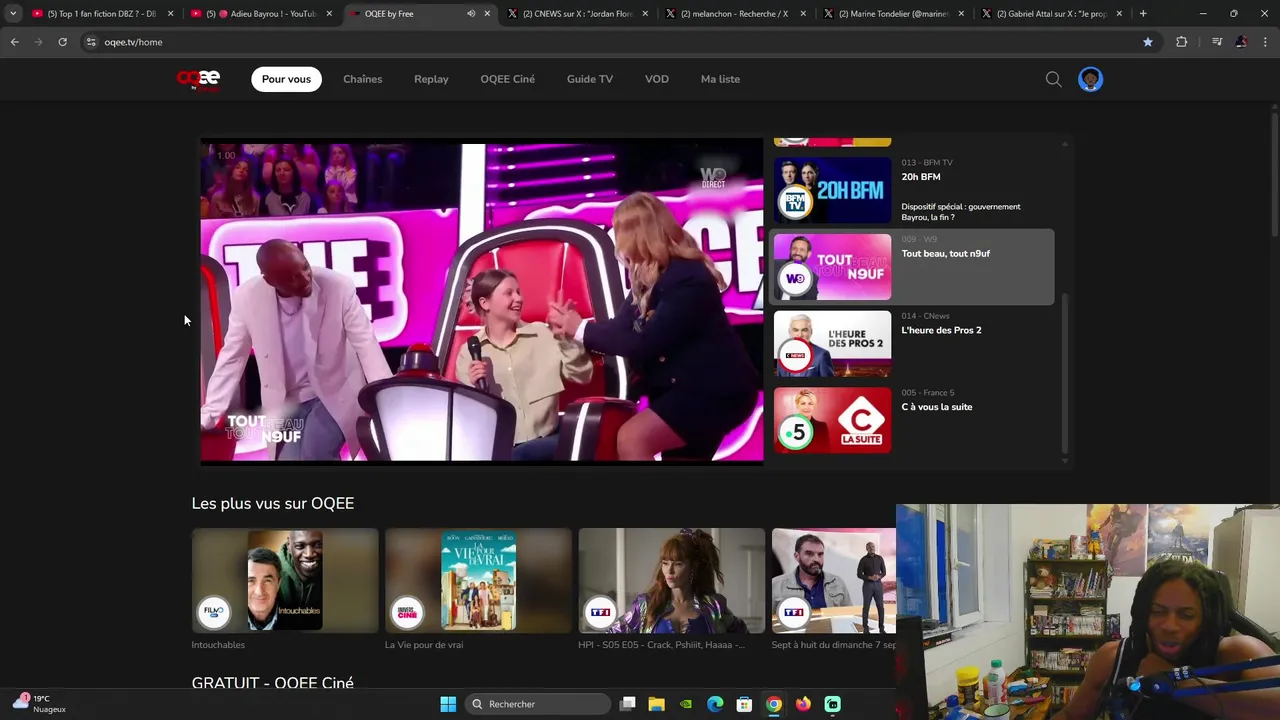1280x720 pixels.
Task: Launch File Explorer from taskbar
Action: click(x=657, y=704)
